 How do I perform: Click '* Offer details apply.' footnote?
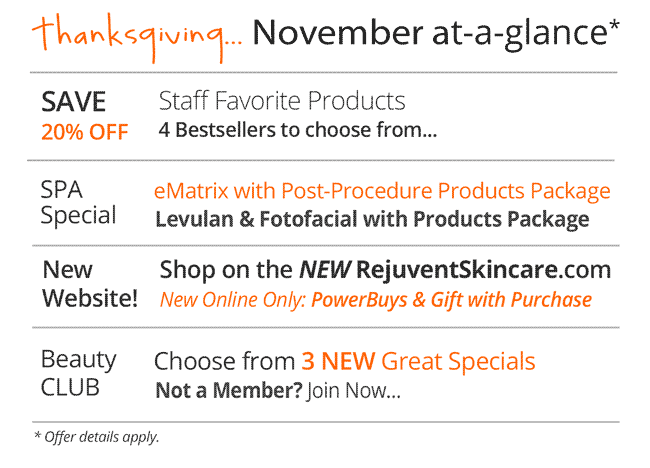point(96,437)
